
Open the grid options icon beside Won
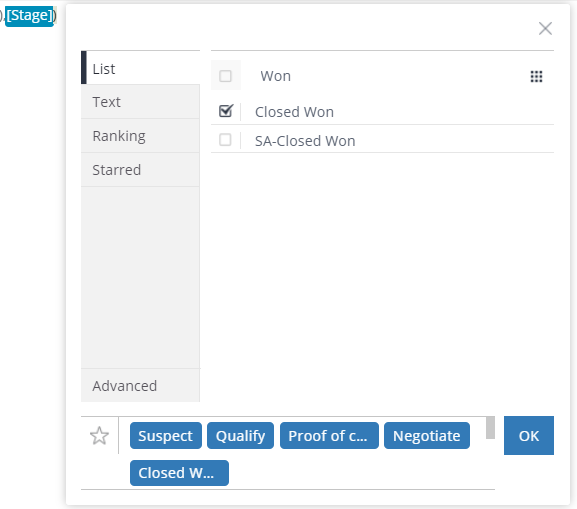click(536, 76)
